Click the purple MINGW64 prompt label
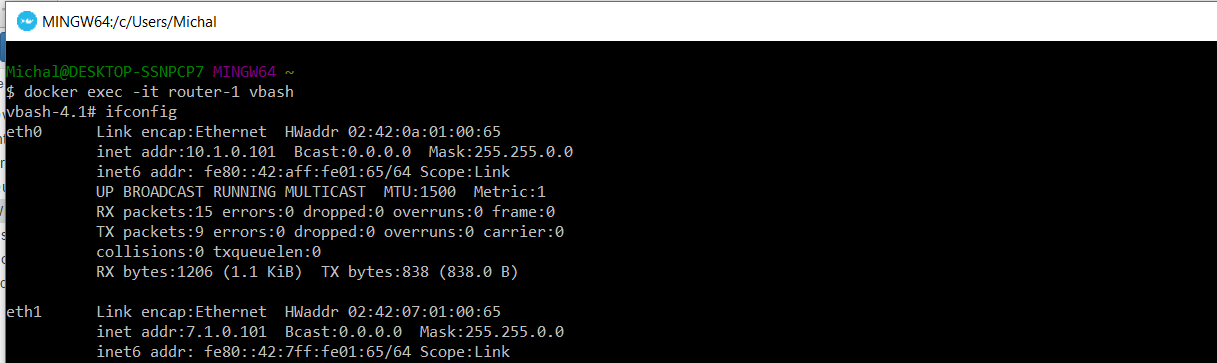This screenshot has width=1217, height=363. [247, 72]
